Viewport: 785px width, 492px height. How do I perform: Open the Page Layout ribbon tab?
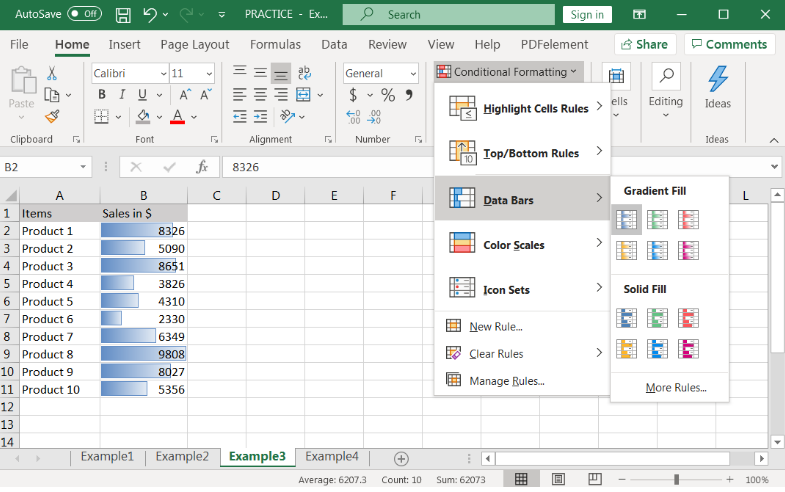(195, 45)
